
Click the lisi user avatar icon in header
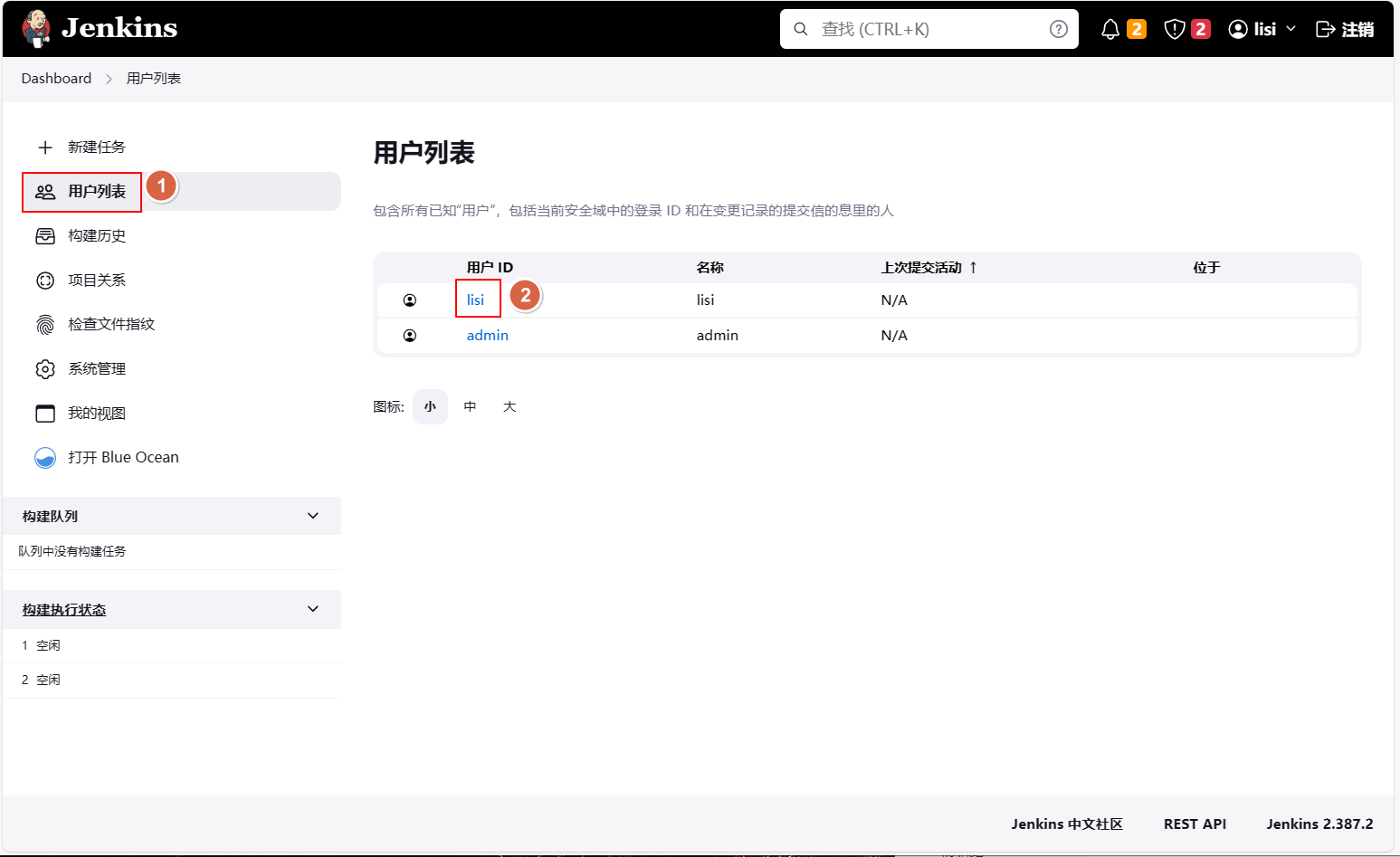(x=1238, y=29)
